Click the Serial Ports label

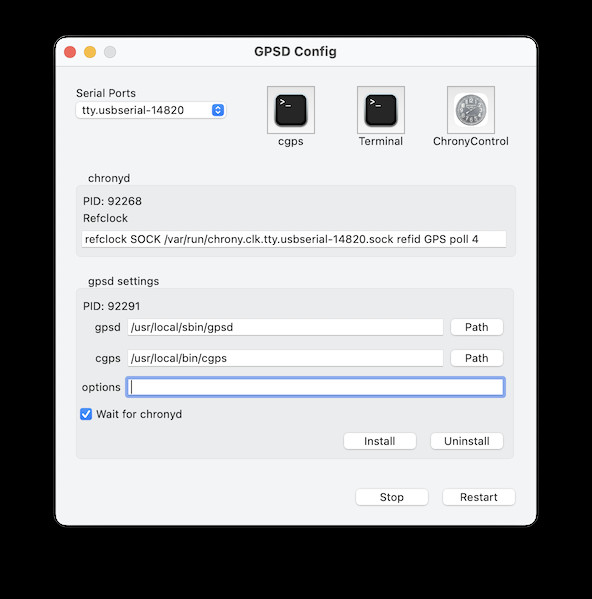point(106,93)
